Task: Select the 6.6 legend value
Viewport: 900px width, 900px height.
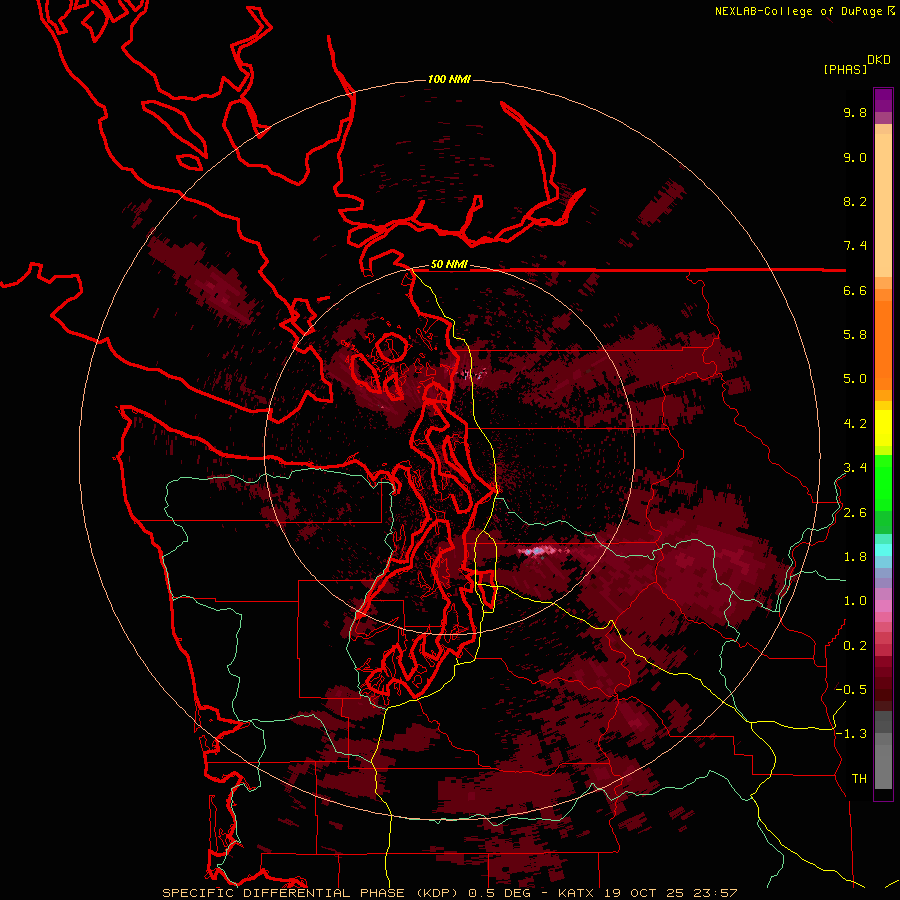Action: tap(855, 290)
